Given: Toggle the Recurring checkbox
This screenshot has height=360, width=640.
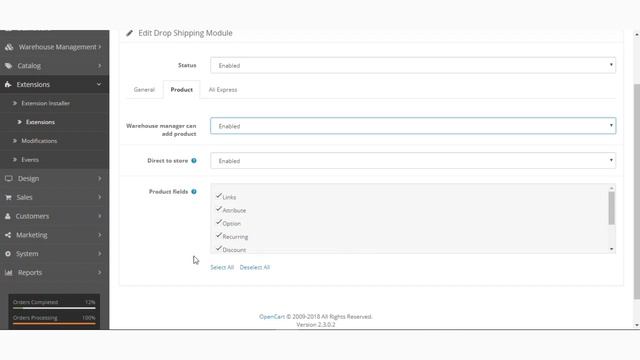Looking at the screenshot, I should coord(219,235).
